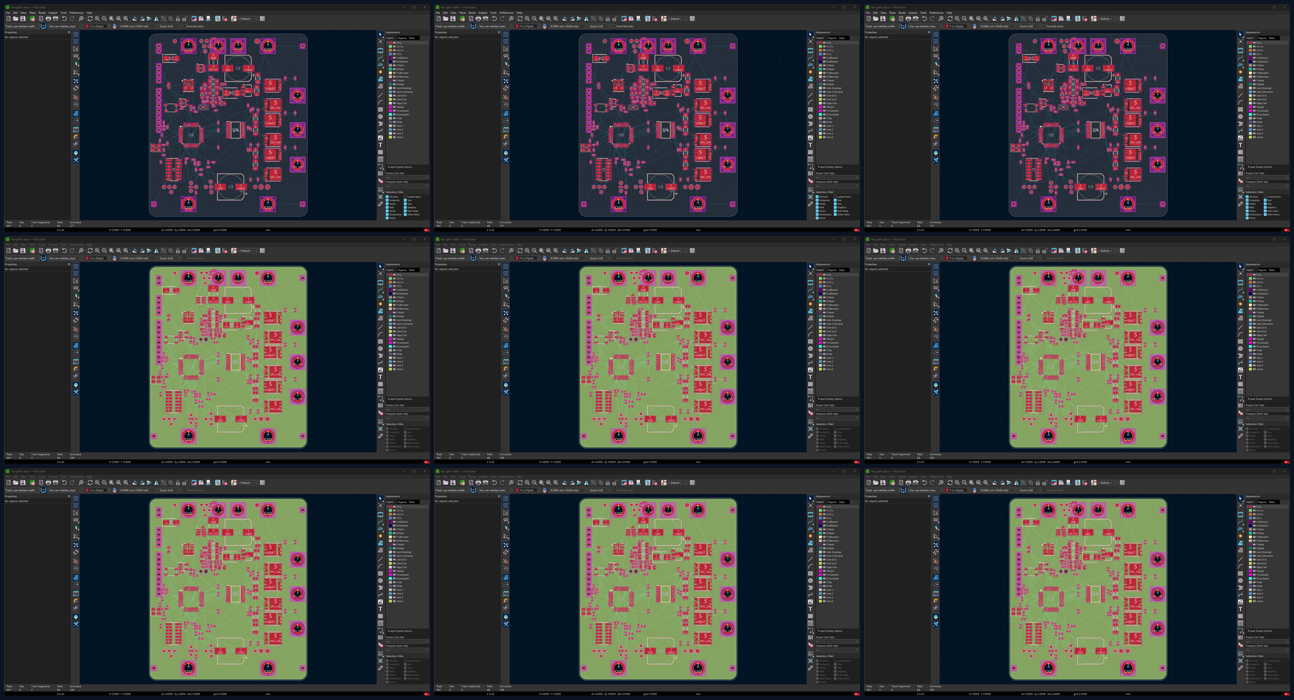The width and height of the screenshot is (1294, 700).
Task: Open zoom level dropdown in top-left window
Action: point(170,26)
